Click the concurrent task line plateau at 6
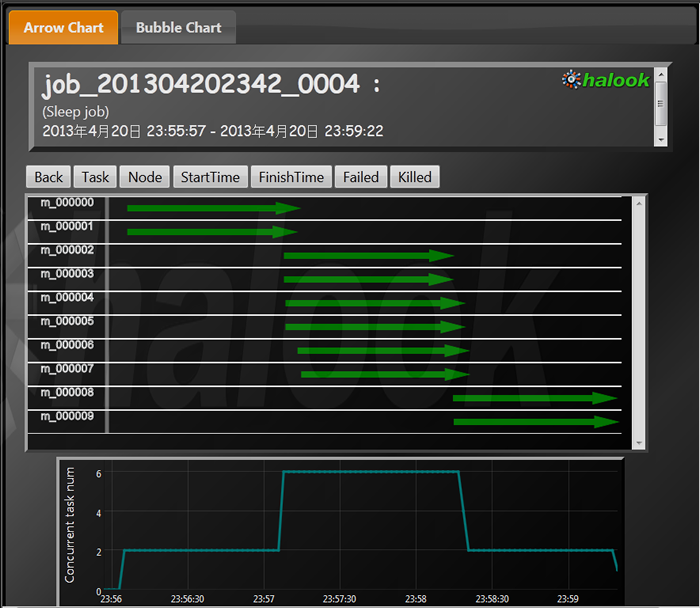 (x=371, y=471)
